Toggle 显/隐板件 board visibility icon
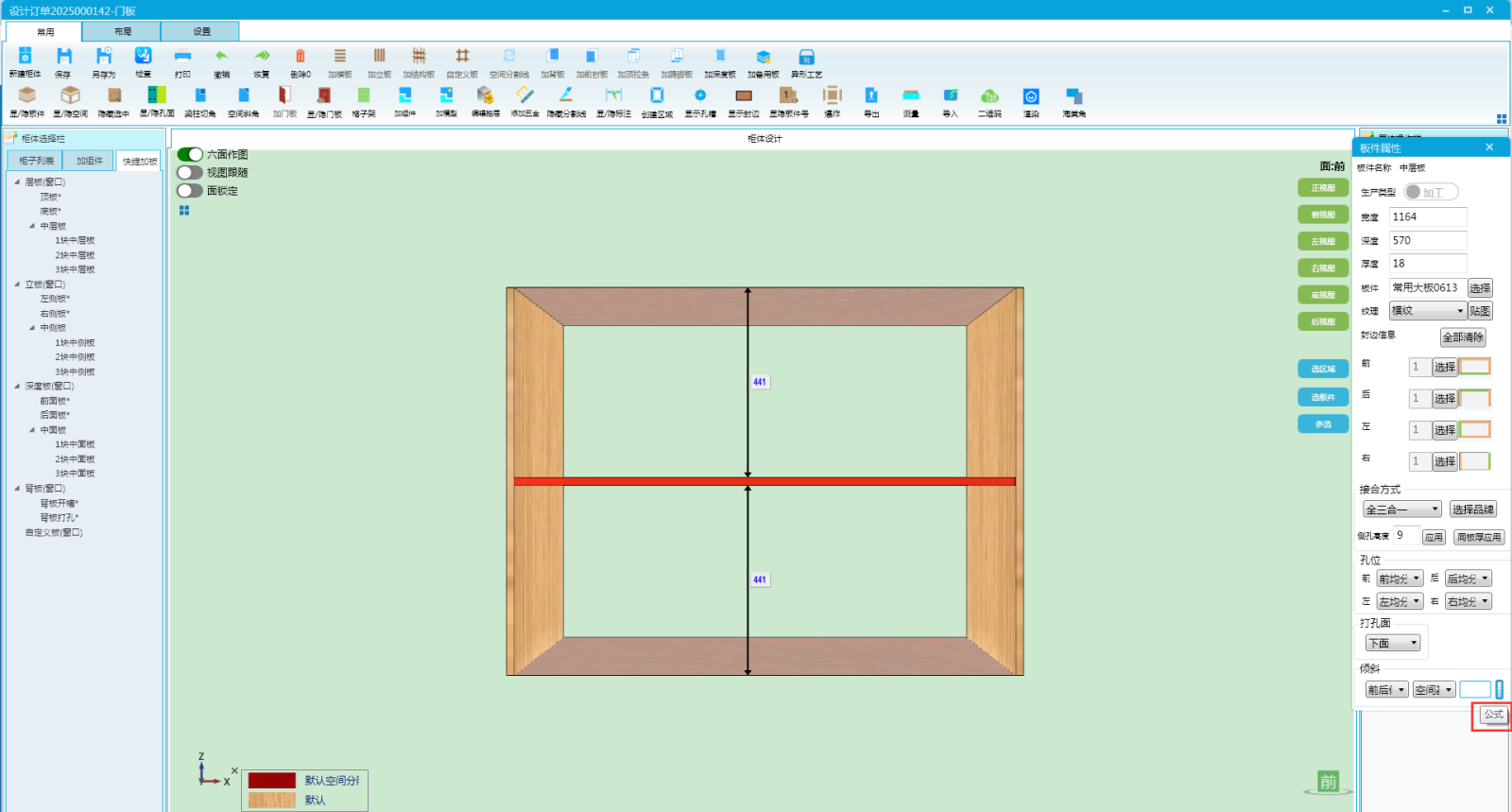This screenshot has height=812, width=1512. coord(27,95)
